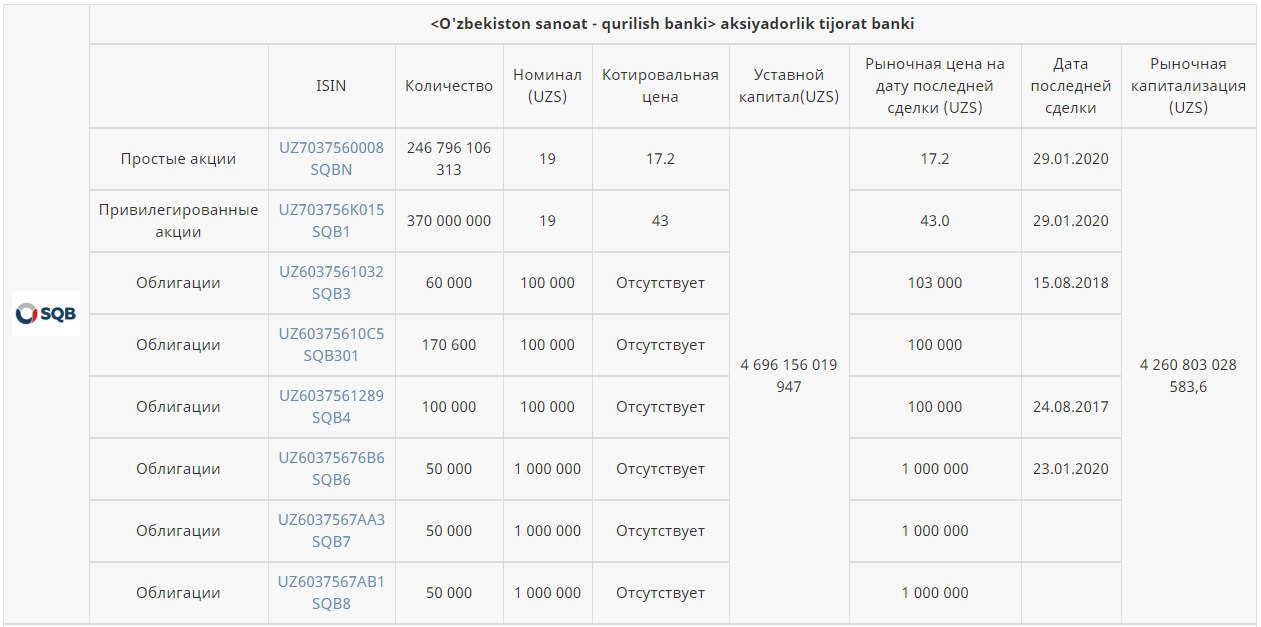The image size is (1261, 627).
Task: Click the SQB bank logo
Action: (46, 314)
